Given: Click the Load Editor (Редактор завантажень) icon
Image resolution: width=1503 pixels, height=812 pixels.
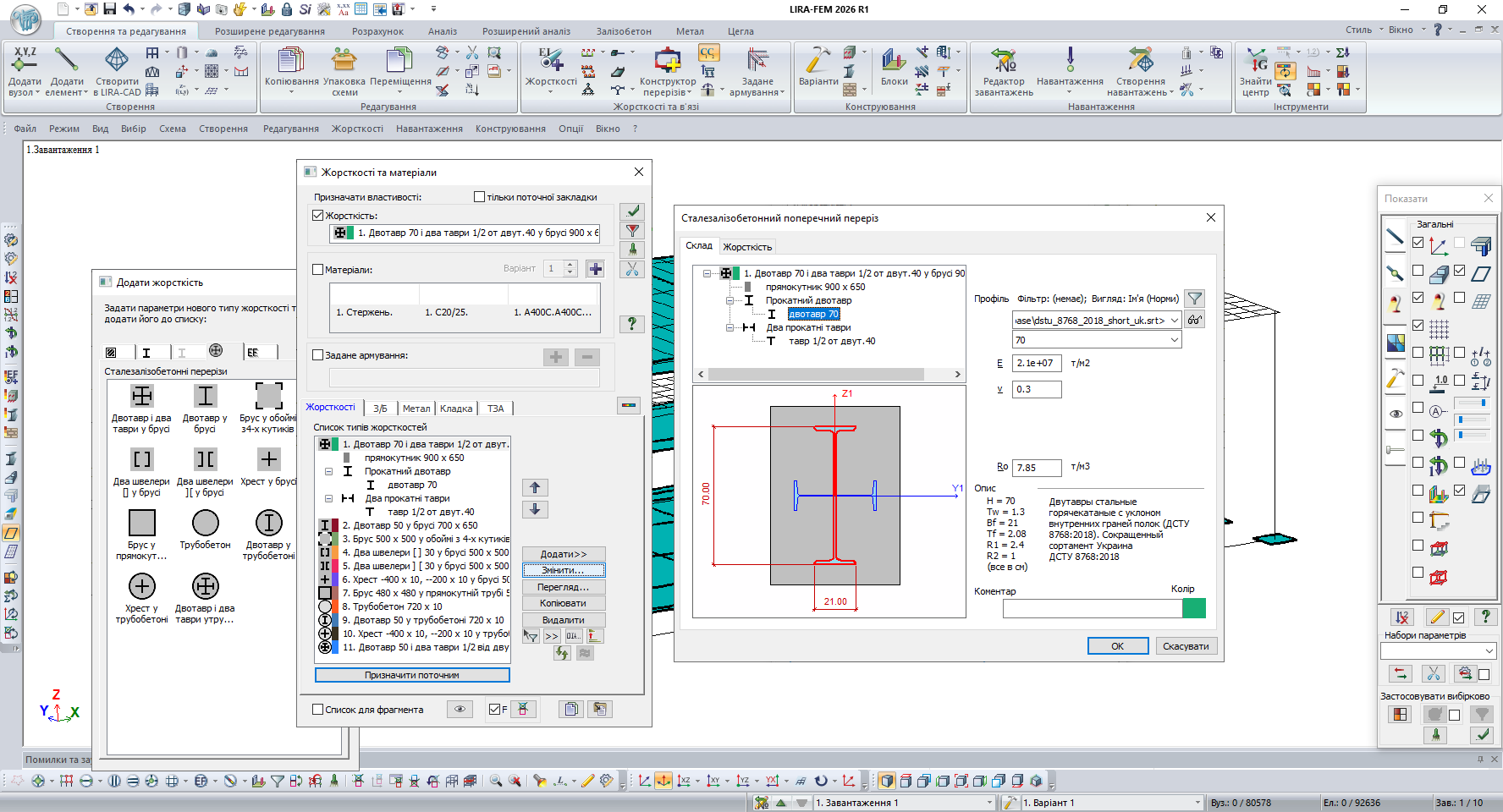Looking at the screenshot, I should click(x=1004, y=62).
